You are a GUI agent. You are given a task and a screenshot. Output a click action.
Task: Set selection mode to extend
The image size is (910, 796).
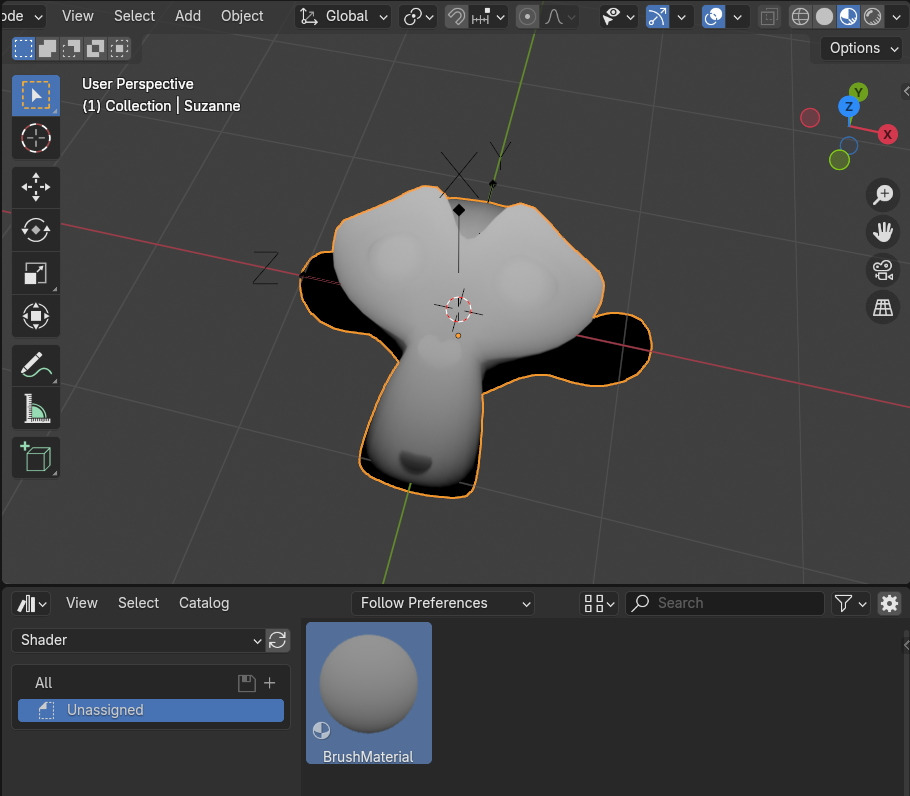tap(48, 49)
